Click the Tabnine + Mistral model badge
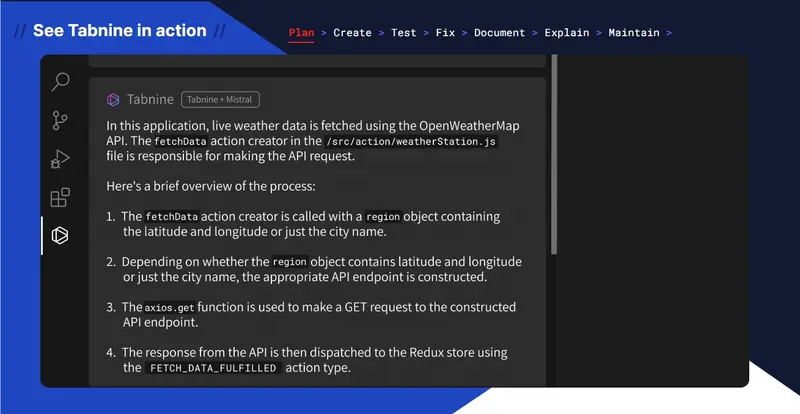This screenshot has height=414, width=800. [220, 100]
